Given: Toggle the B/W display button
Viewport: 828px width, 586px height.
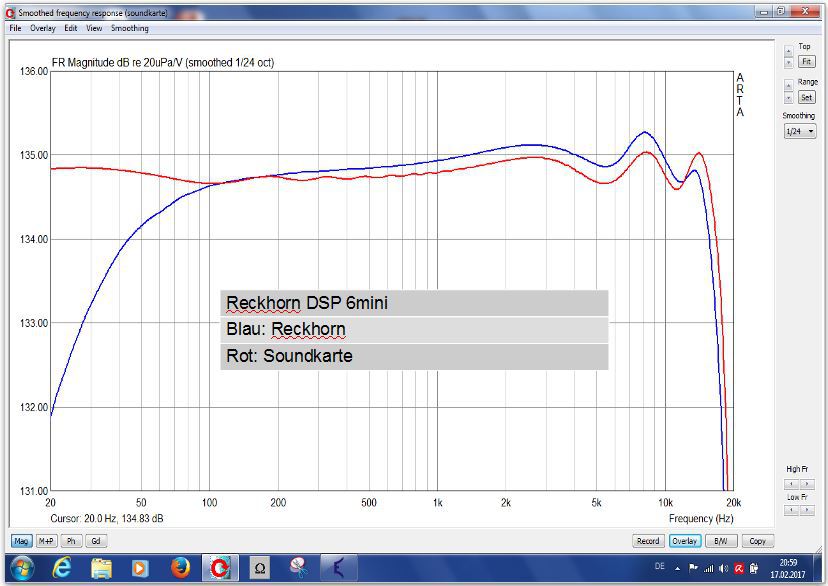Looking at the screenshot, I should (x=721, y=541).
